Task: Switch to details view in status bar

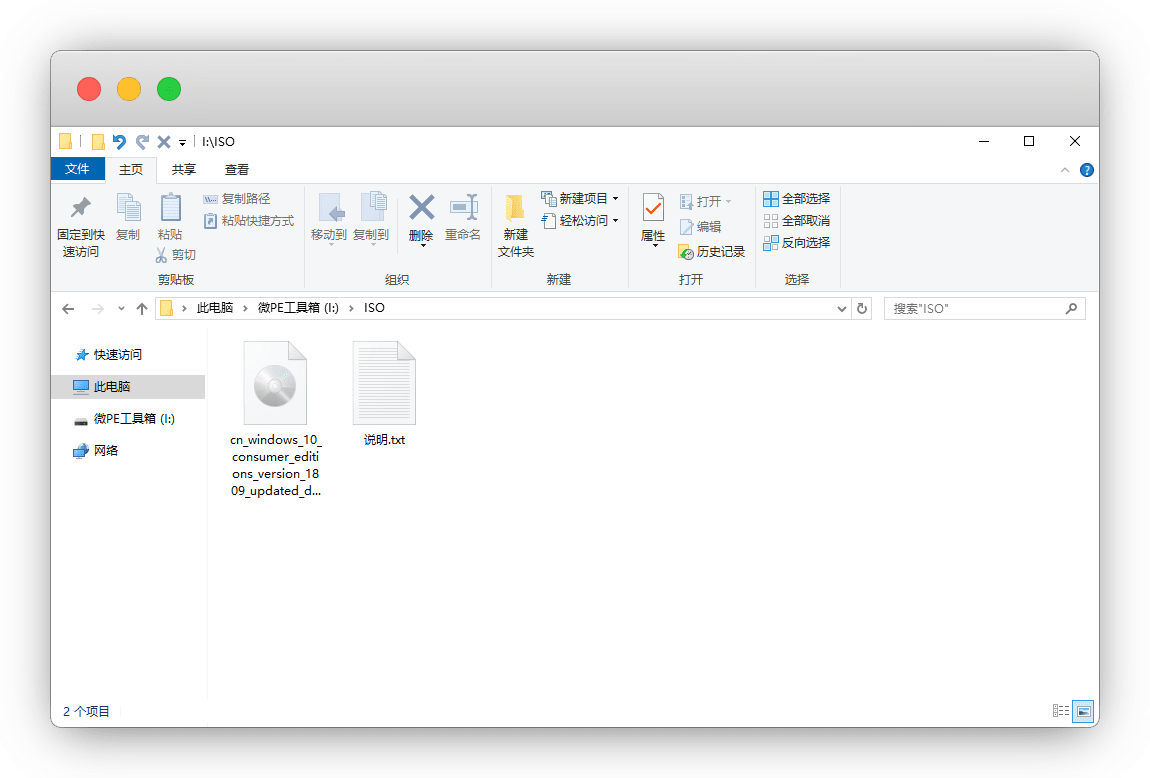Action: click(1061, 711)
